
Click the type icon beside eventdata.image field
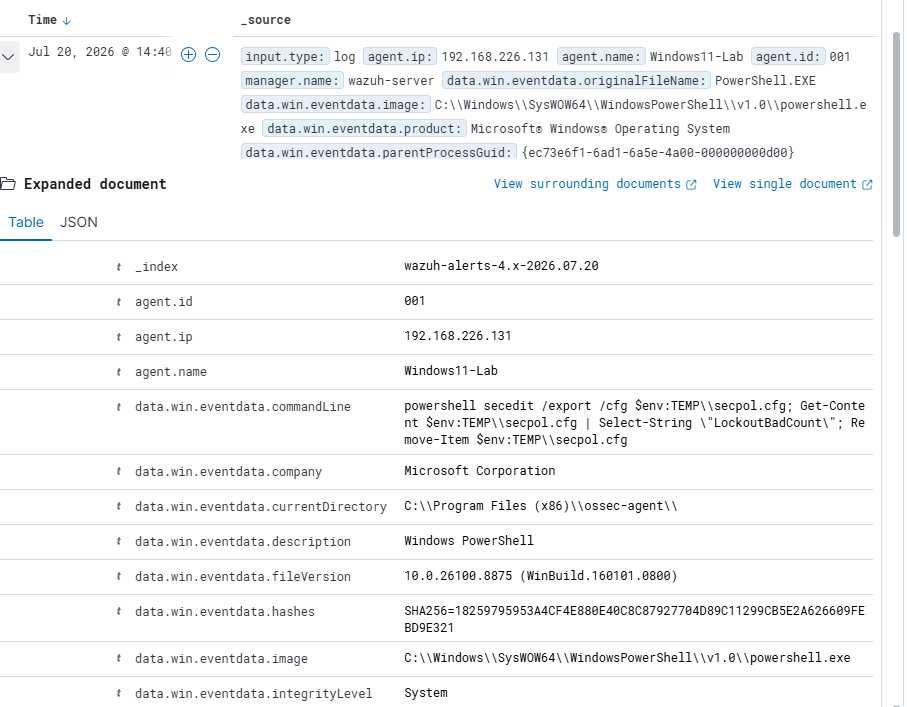(119, 658)
